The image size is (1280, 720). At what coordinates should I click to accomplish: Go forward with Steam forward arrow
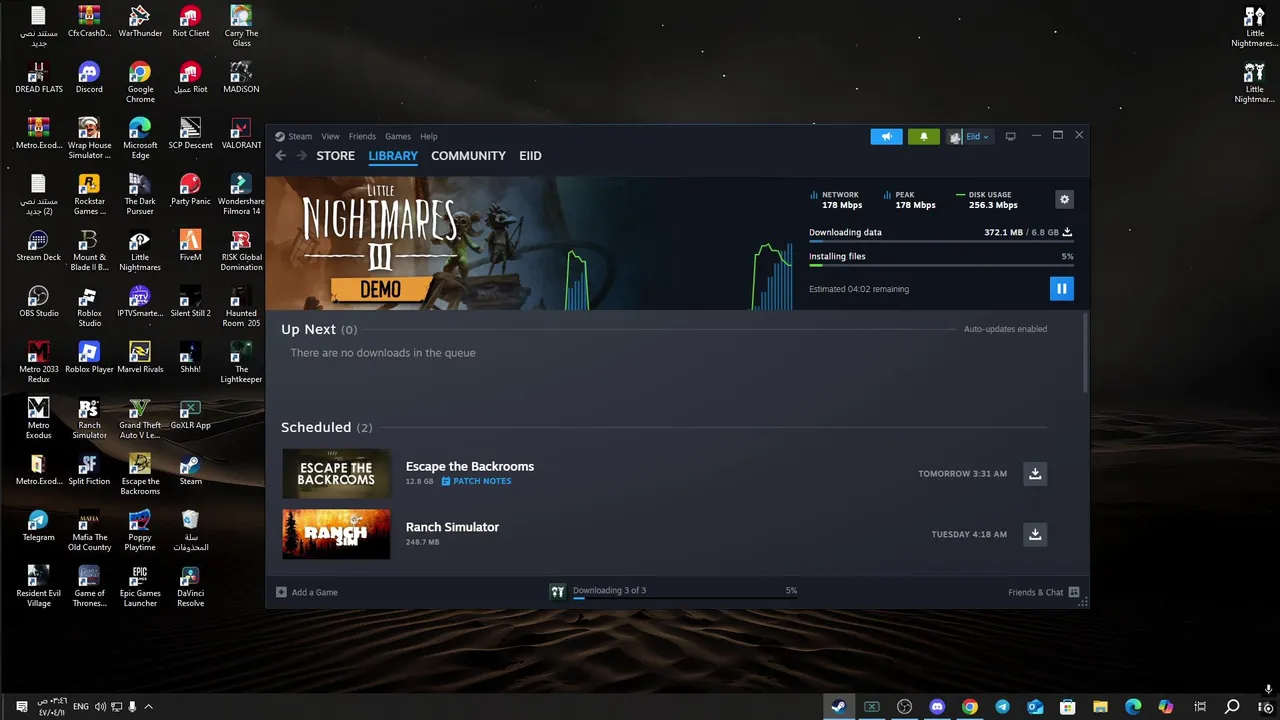(302, 156)
